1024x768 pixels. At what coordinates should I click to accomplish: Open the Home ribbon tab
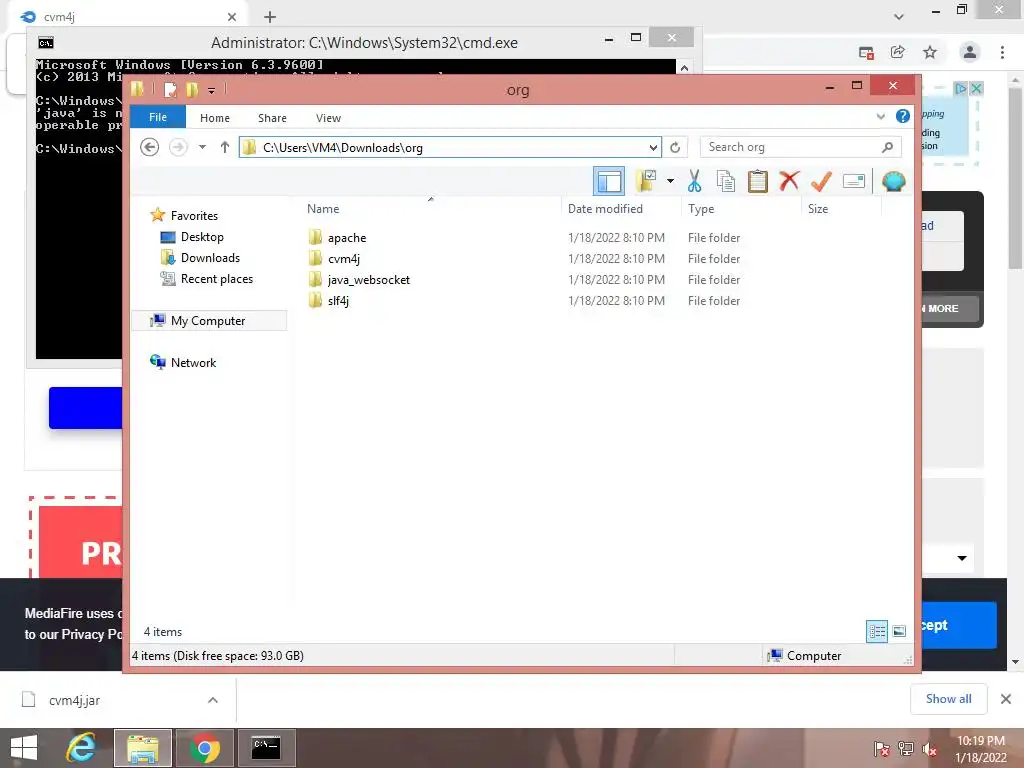pos(215,118)
